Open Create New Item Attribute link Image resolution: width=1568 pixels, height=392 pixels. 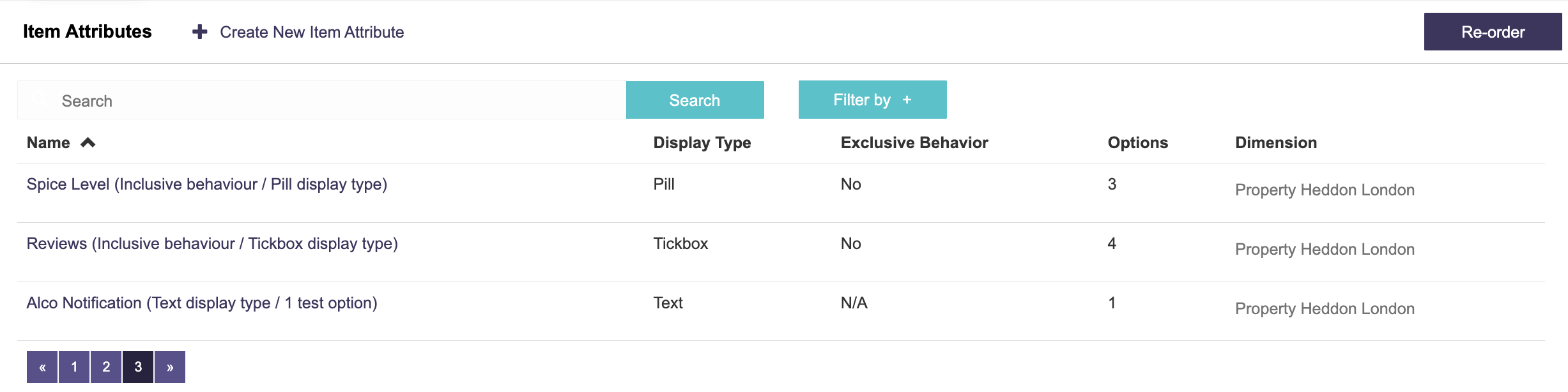click(312, 32)
